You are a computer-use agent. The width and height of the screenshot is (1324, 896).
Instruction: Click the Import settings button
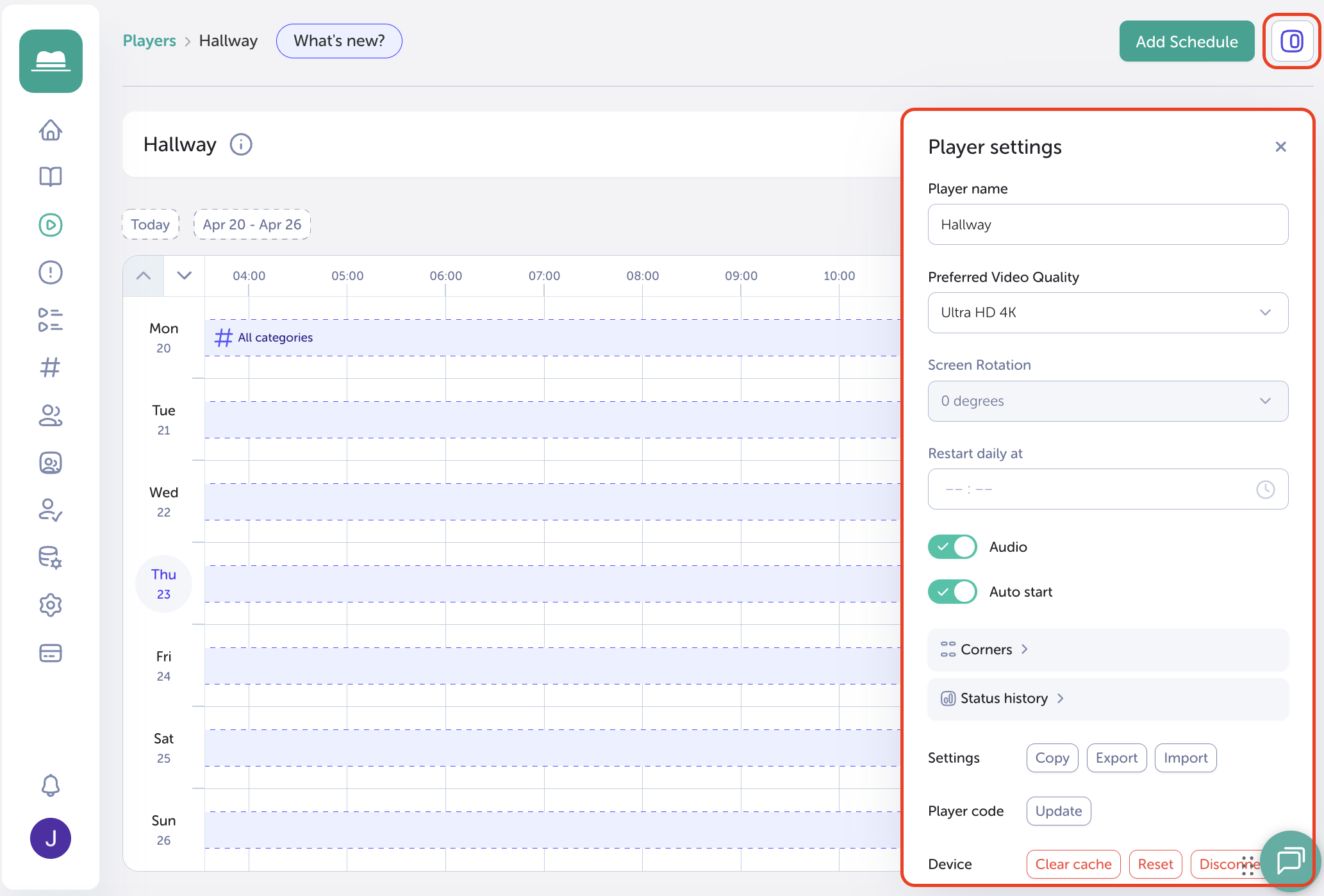(1186, 758)
